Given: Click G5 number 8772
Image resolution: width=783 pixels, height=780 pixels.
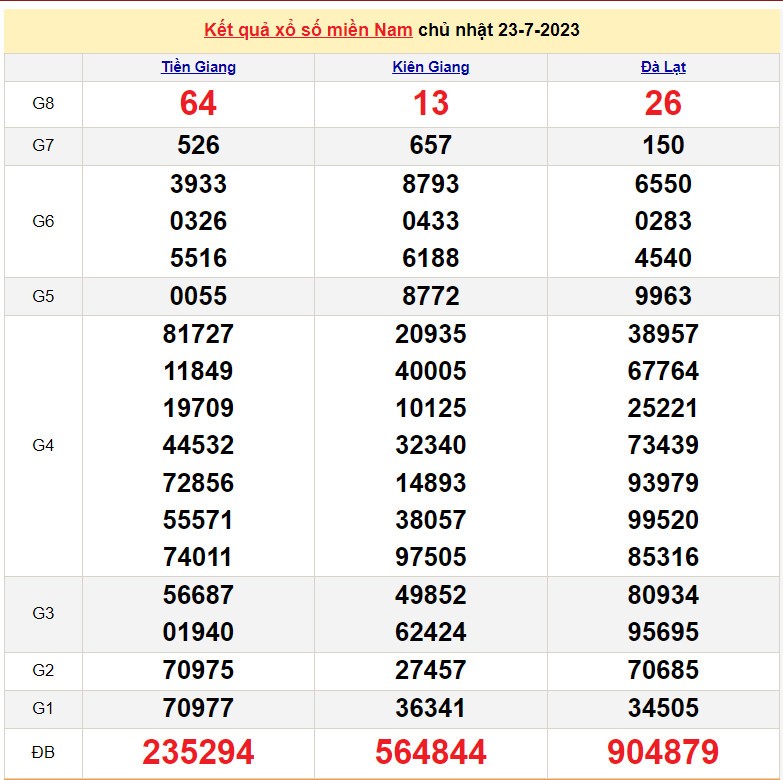Looking at the screenshot, I should pos(430,296).
